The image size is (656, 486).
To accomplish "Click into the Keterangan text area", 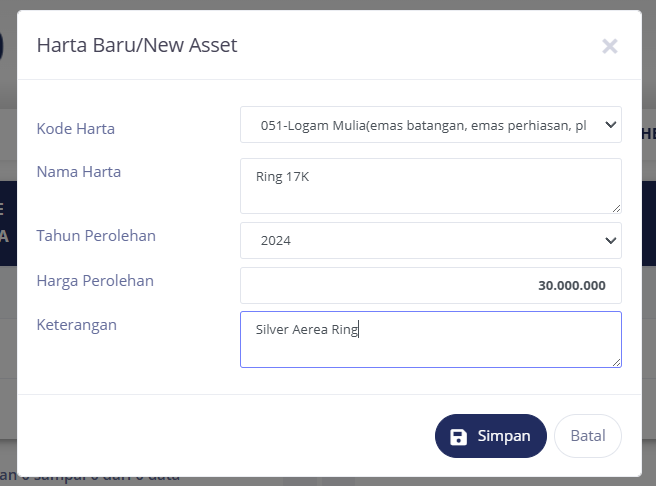I will pyautogui.click(x=430, y=346).
